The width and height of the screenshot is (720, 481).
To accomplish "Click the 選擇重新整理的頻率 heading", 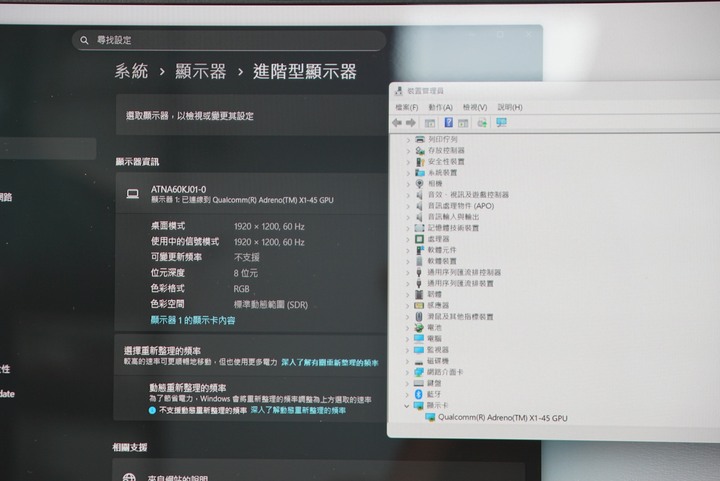I will pyautogui.click(x=162, y=351).
